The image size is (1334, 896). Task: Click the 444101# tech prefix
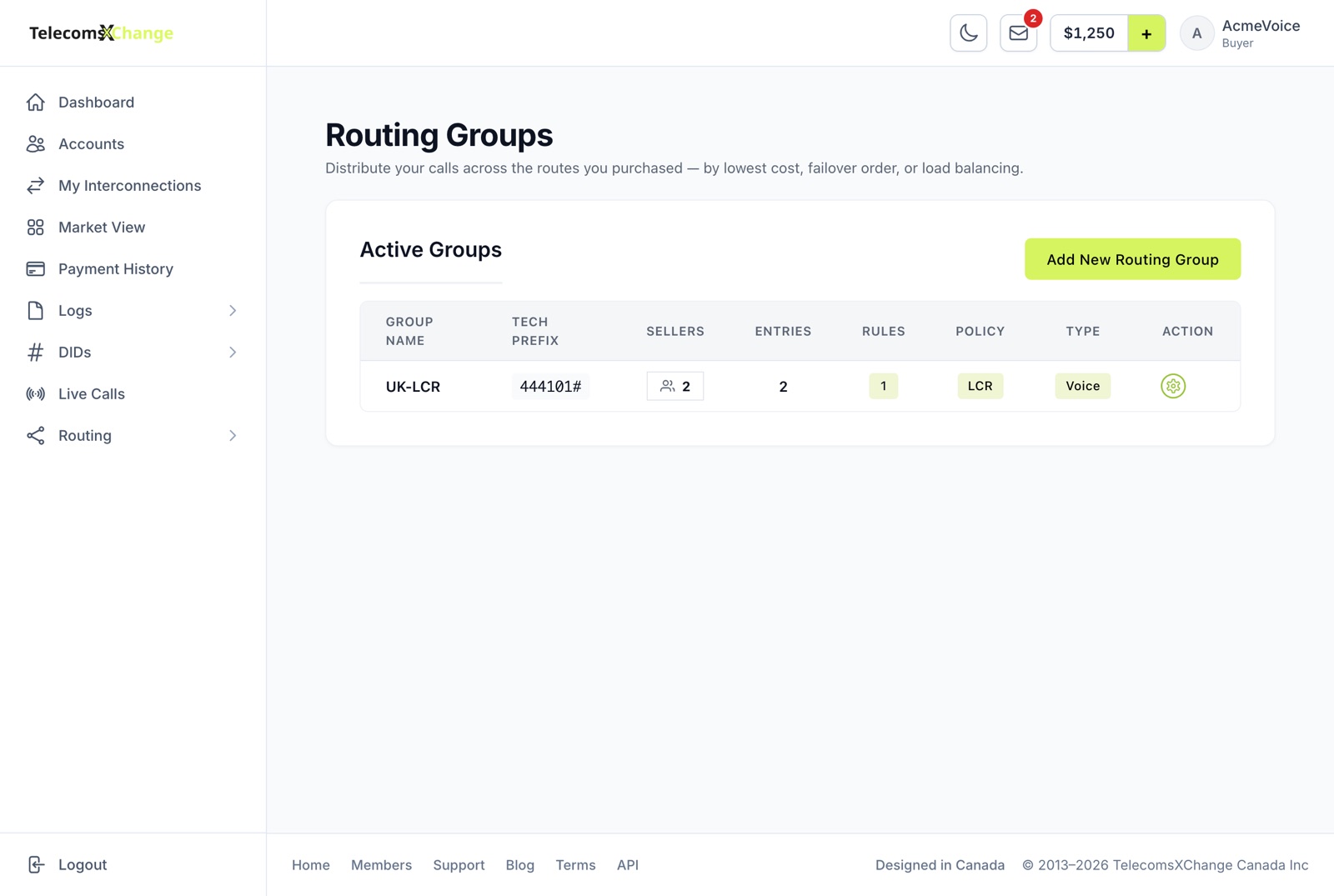coord(550,386)
